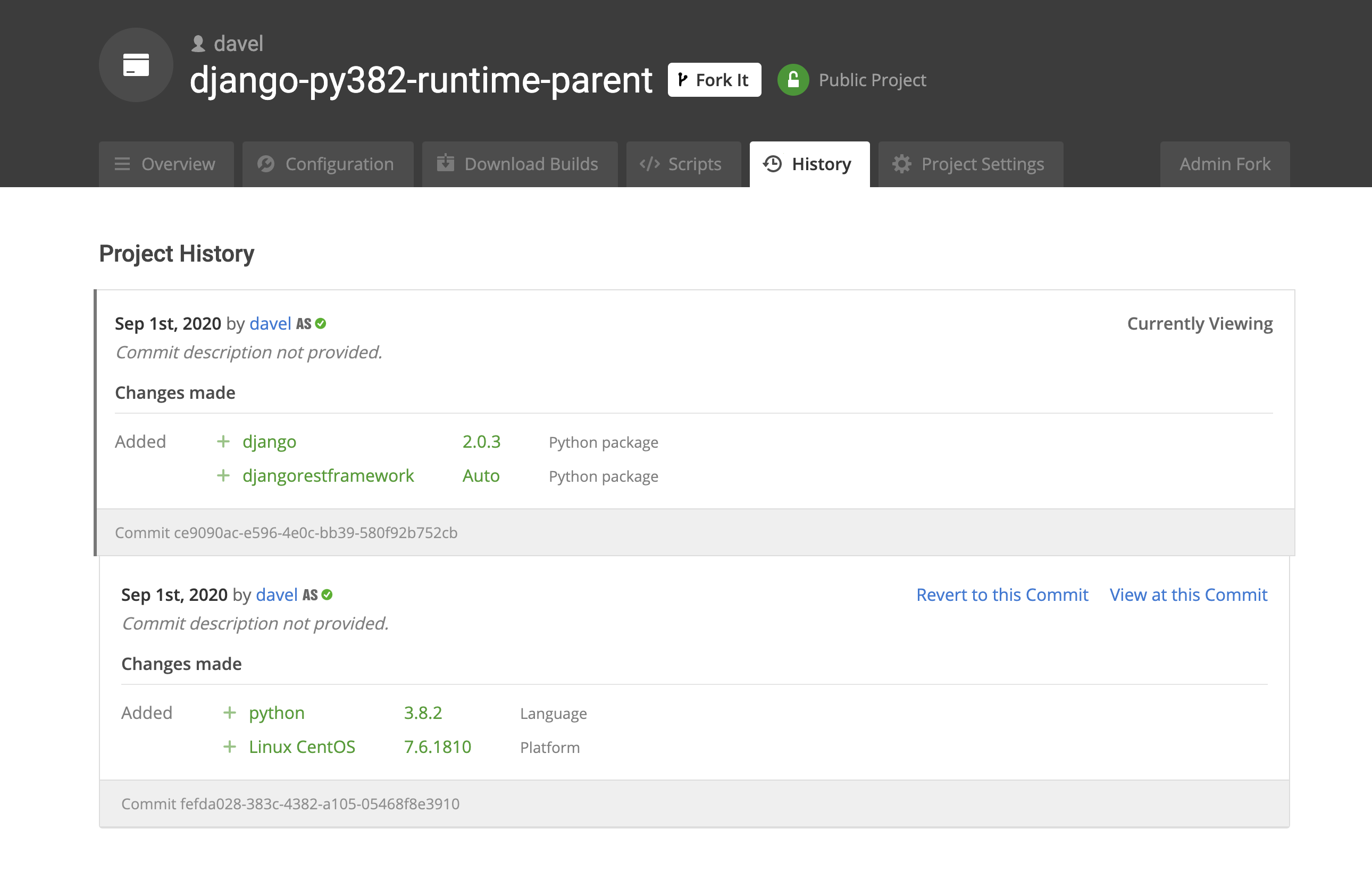Click the AS badge in second commit
The height and width of the screenshot is (871, 1372).
pyautogui.click(x=310, y=594)
